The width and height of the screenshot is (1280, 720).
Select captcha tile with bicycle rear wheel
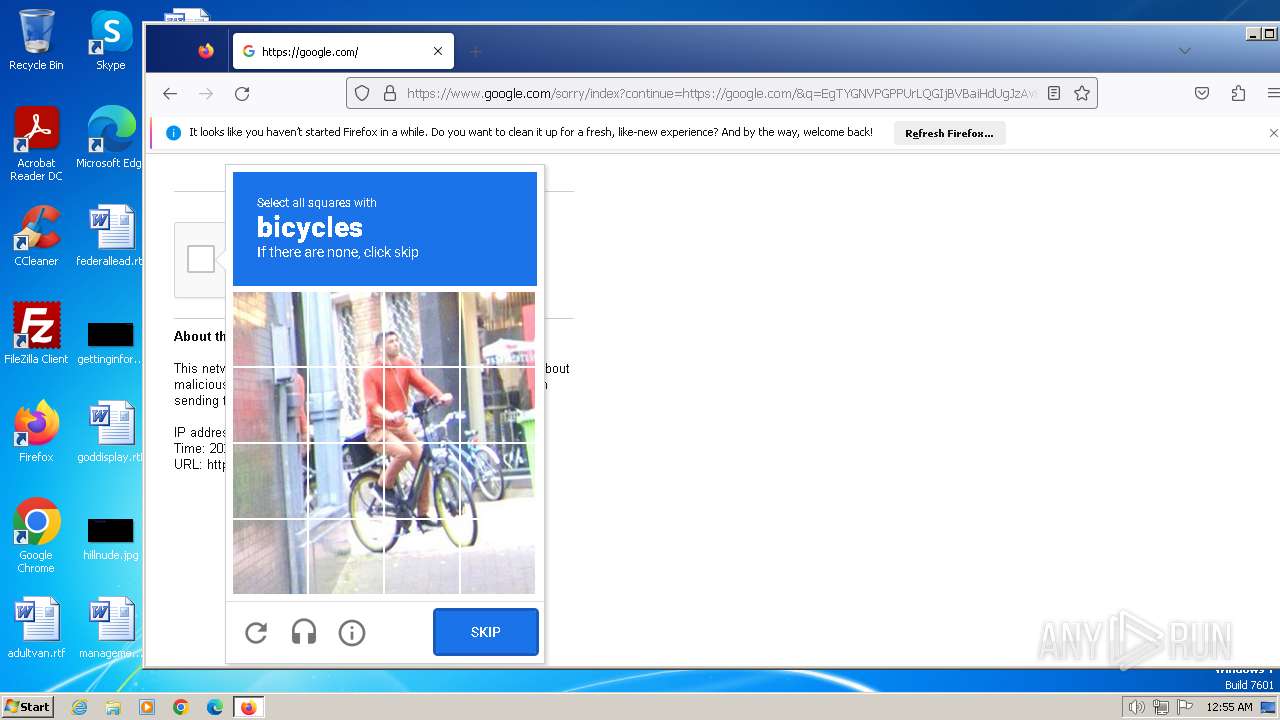pyautogui.click(x=346, y=481)
